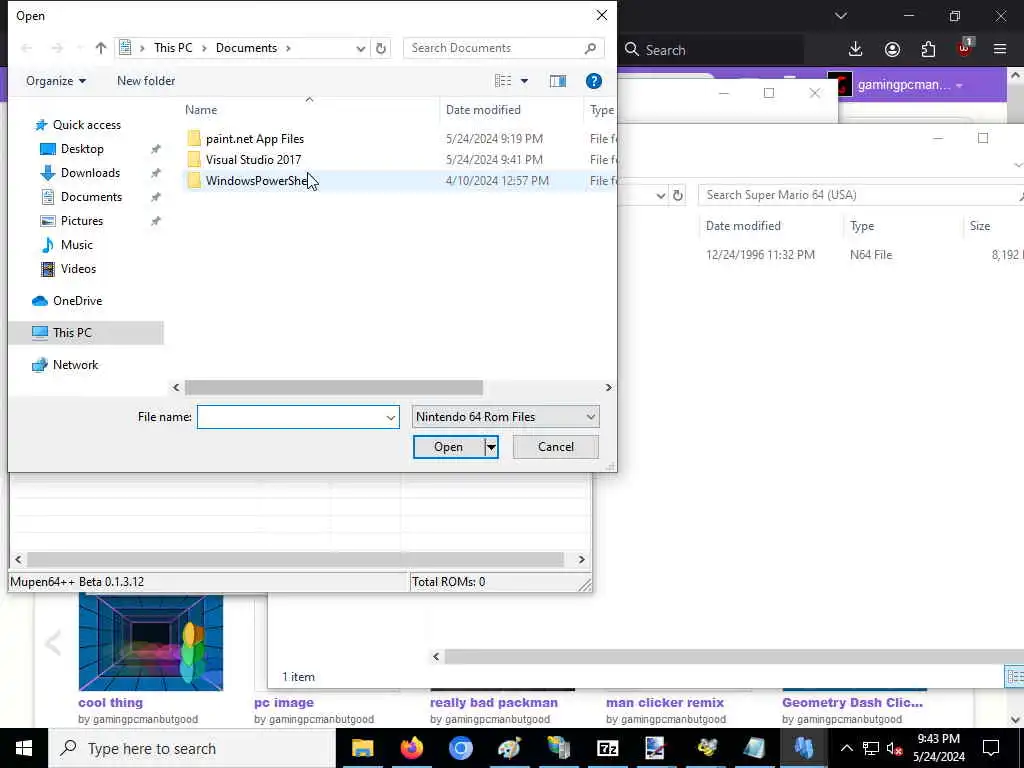This screenshot has height=768, width=1024.
Task: Show hidden tray icons chevron
Action: click(846, 748)
